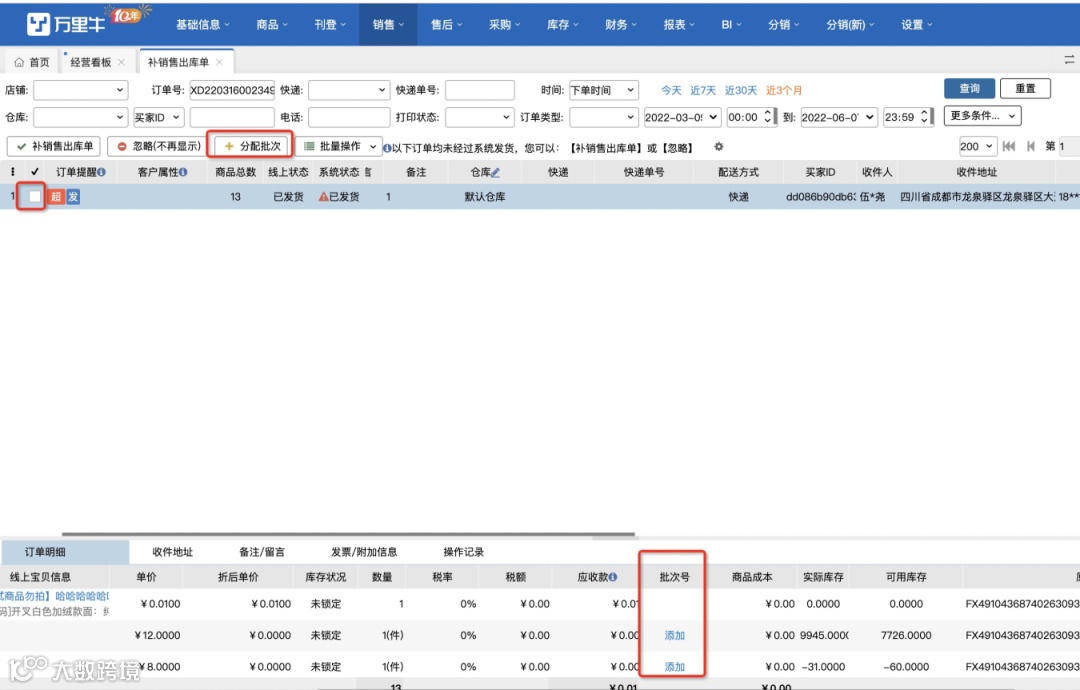
Task: Click the edit pencil icon on the 仓库 column header
Action: coord(494,171)
